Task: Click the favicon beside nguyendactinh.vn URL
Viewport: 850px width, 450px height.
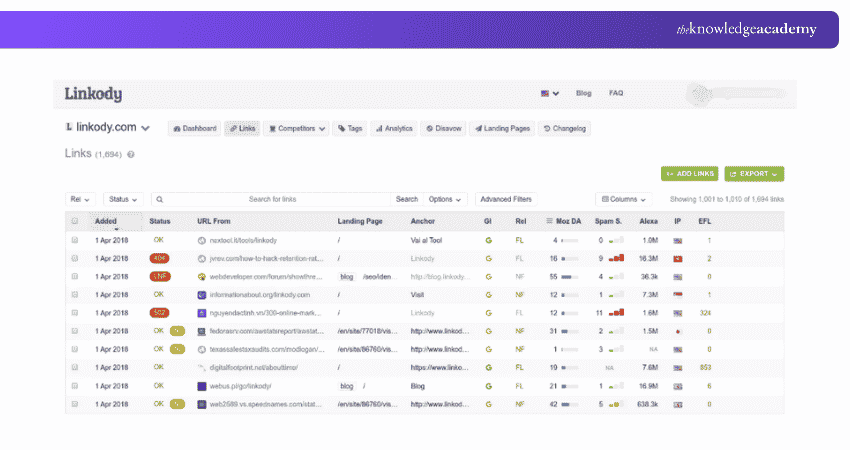Action: click(x=202, y=313)
